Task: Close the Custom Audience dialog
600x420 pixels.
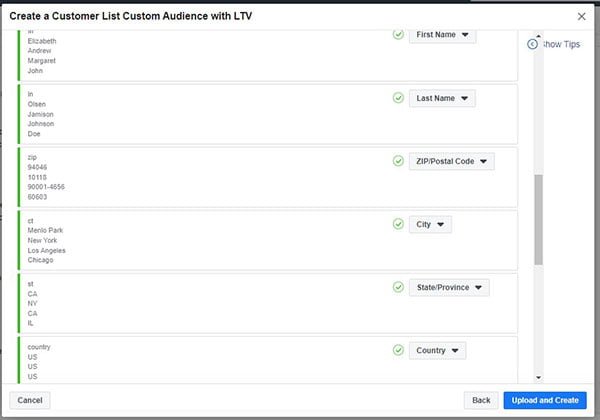Action: (x=581, y=16)
